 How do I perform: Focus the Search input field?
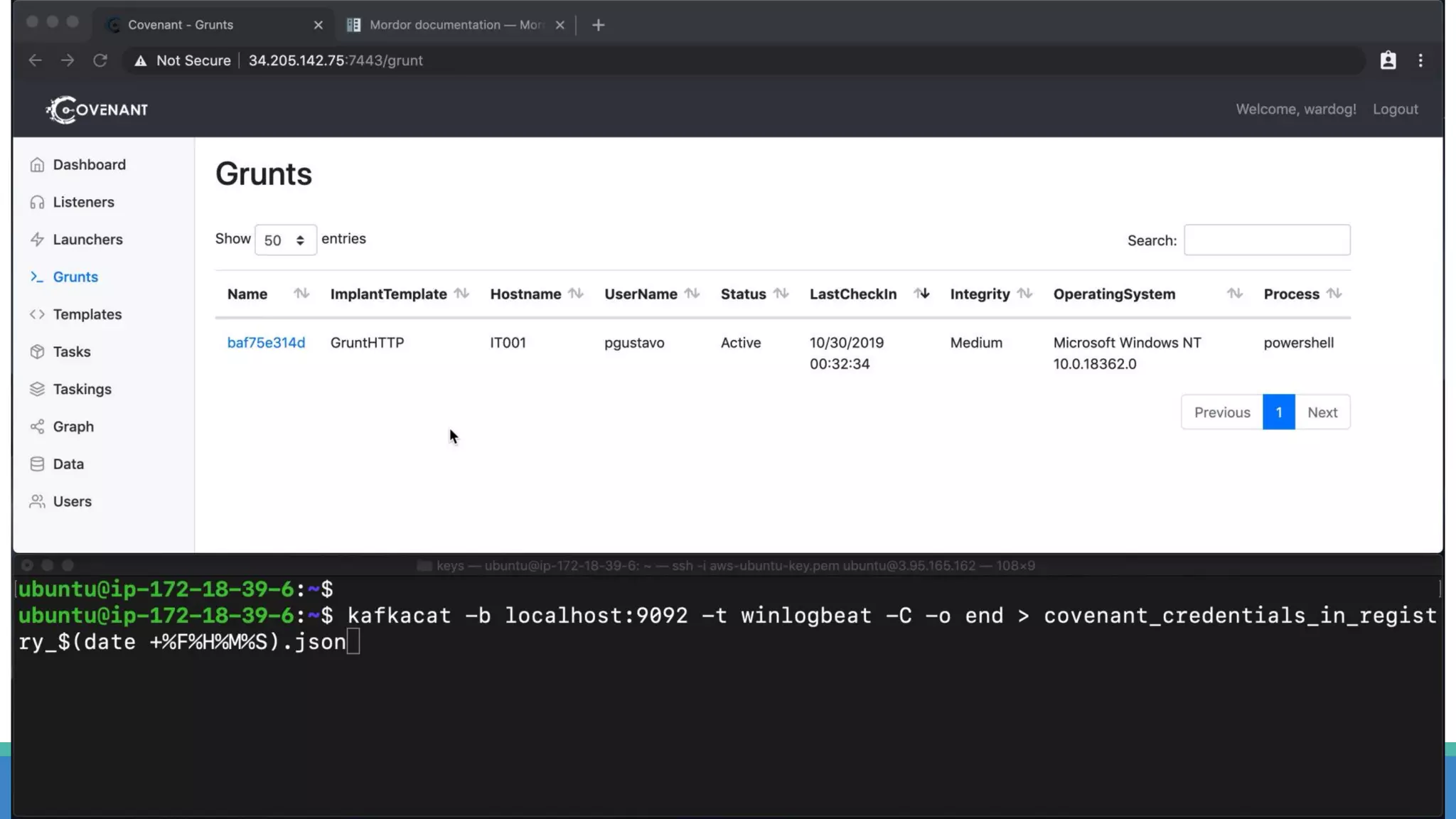pos(1267,240)
